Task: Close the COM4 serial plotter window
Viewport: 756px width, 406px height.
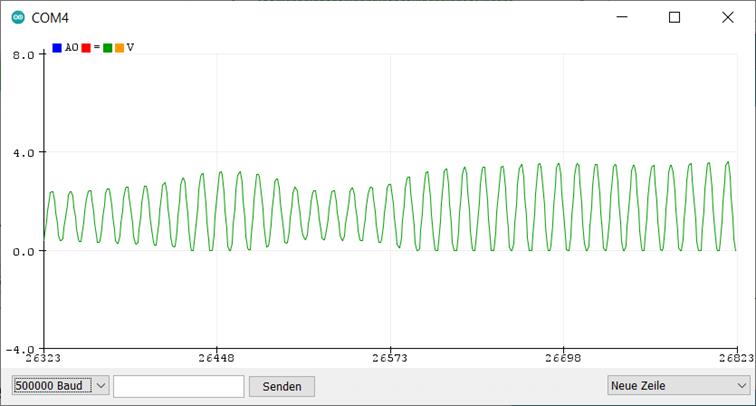Action: tap(726, 18)
